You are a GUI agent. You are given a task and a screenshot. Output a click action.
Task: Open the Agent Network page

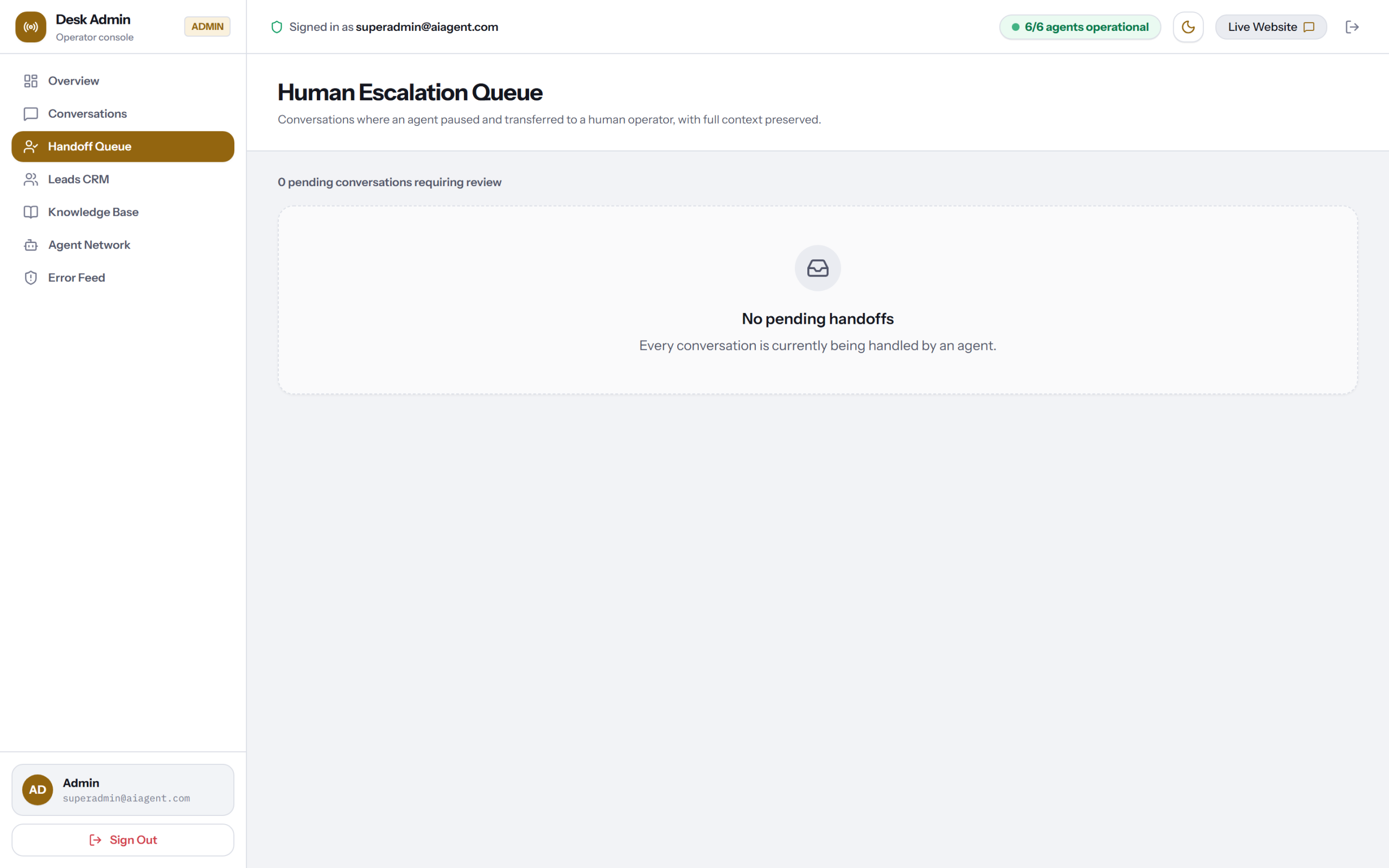tap(123, 245)
